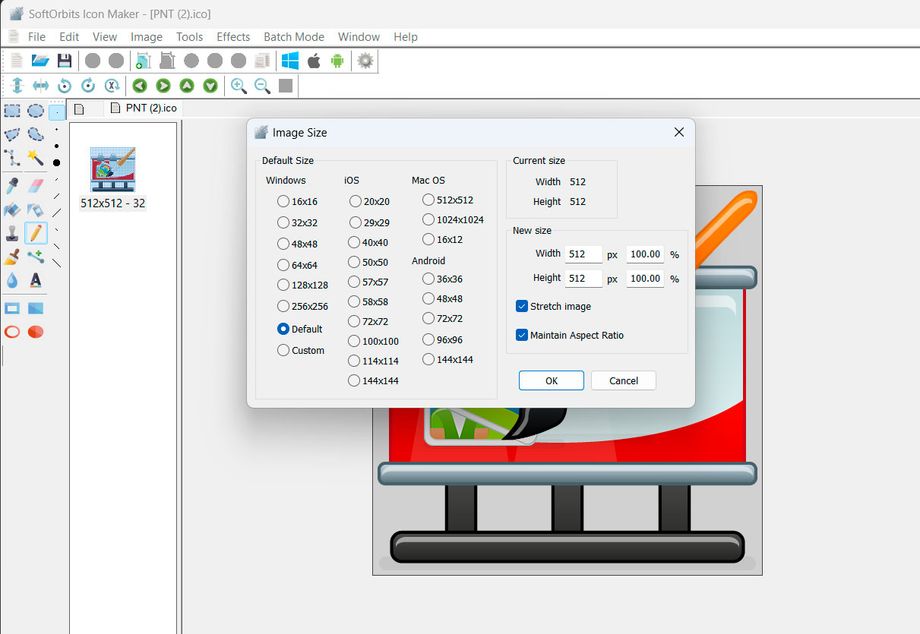Open the Batch Mode menu
This screenshot has width=920, height=634.
coord(293,36)
